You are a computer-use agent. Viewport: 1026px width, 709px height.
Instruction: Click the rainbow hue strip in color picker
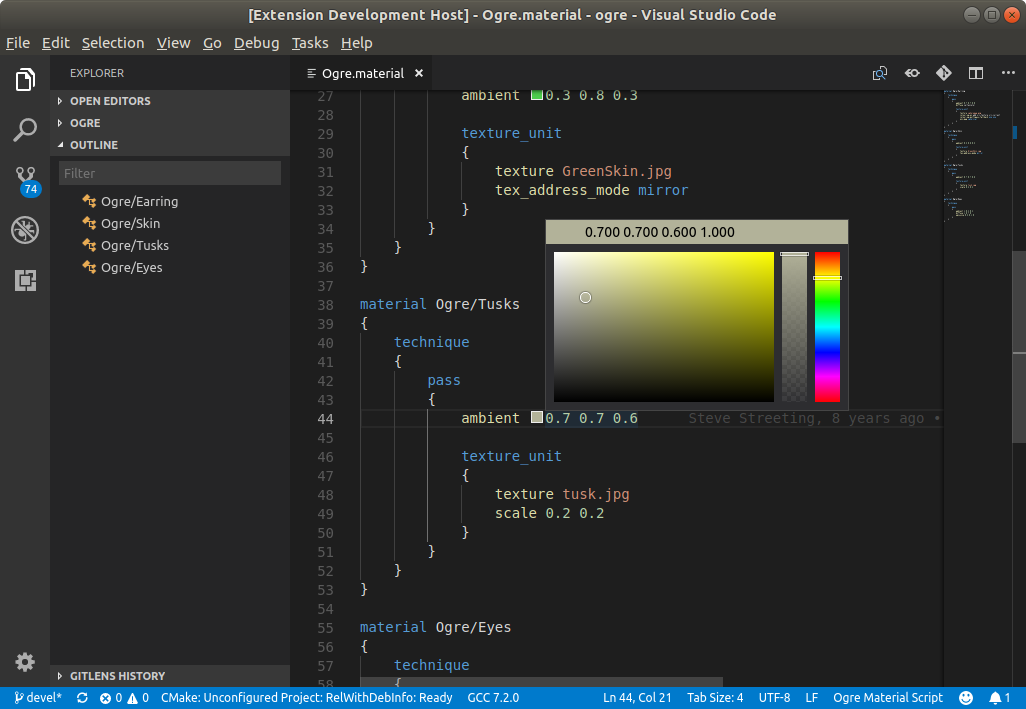point(827,327)
